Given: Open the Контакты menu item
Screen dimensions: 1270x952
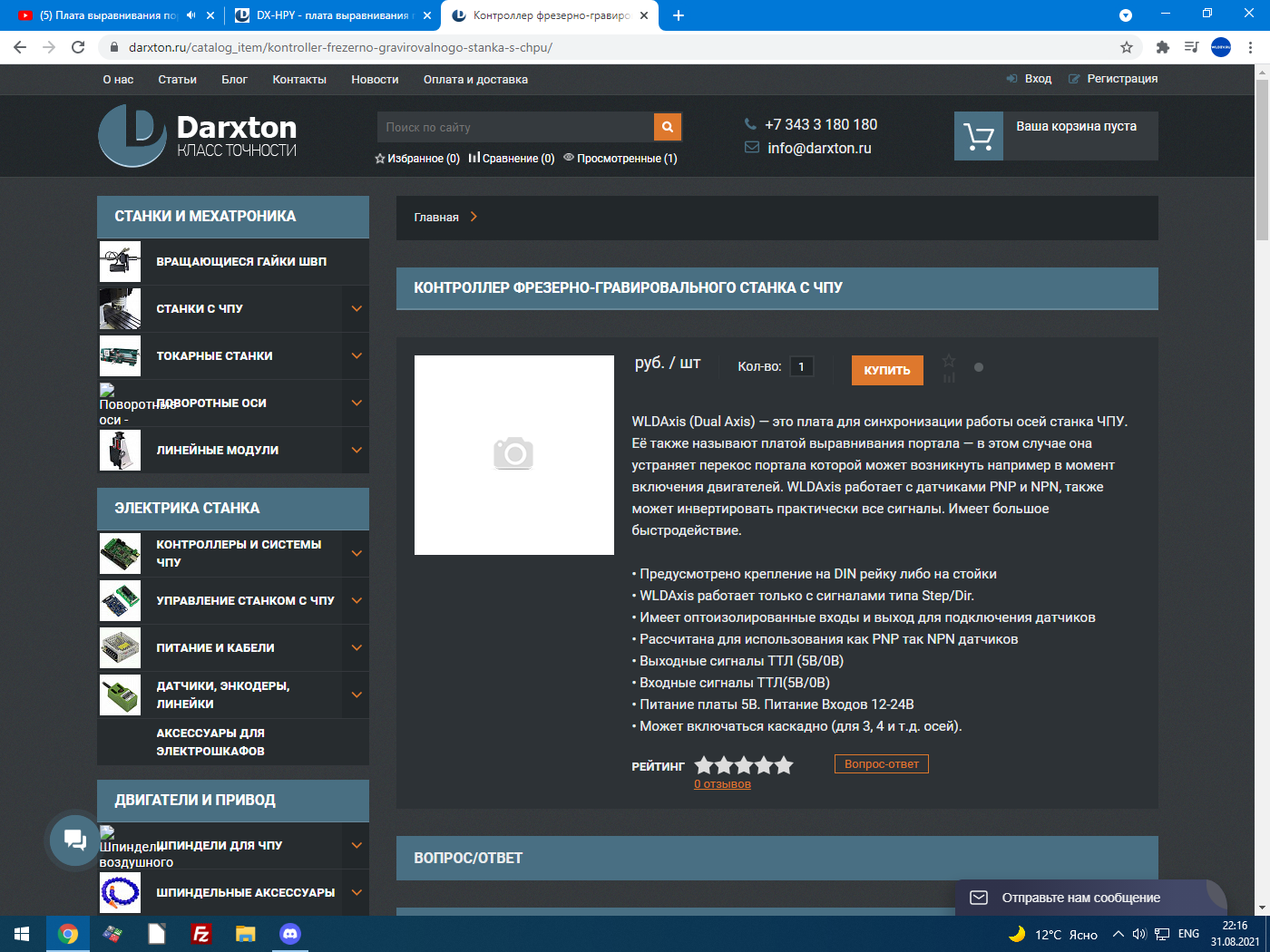Looking at the screenshot, I should tap(299, 80).
